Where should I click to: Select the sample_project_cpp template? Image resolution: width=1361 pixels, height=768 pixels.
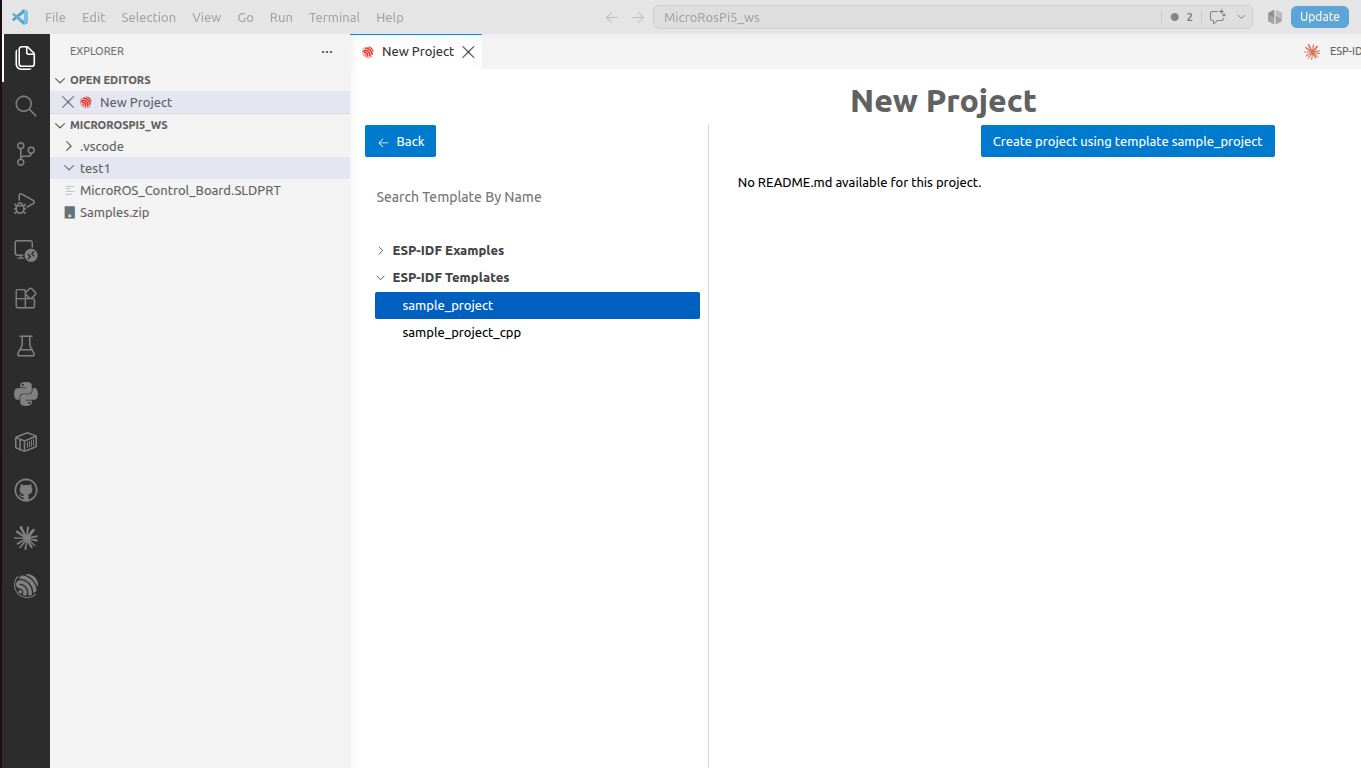click(x=537, y=332)
